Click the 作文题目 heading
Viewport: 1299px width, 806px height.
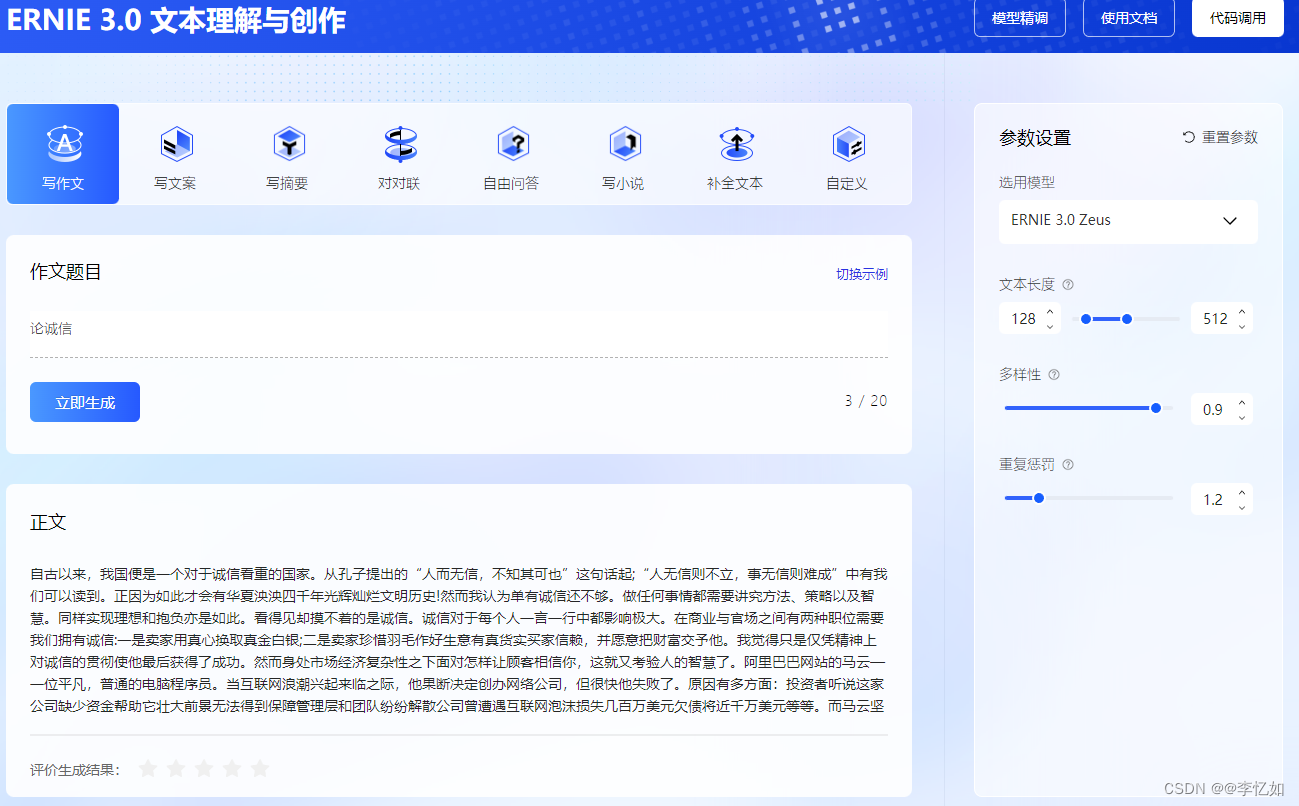66,272
